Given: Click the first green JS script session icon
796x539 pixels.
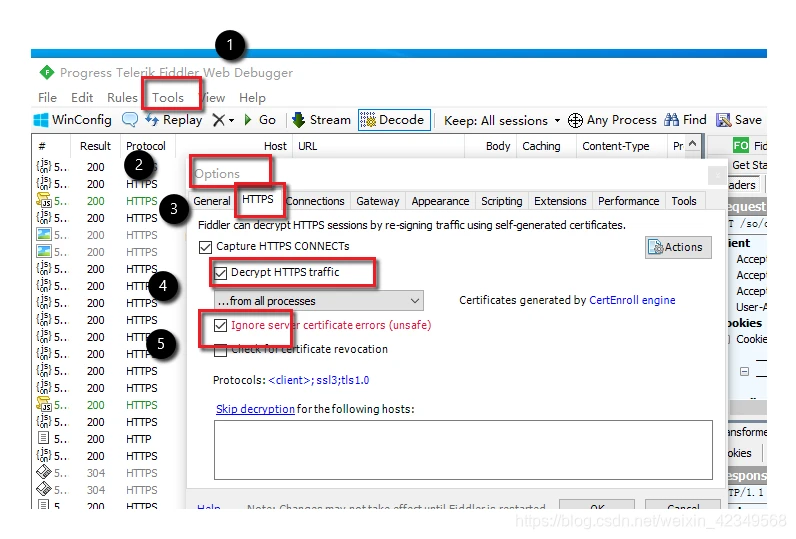Looking at the screenshot, I should click(44, 200).
